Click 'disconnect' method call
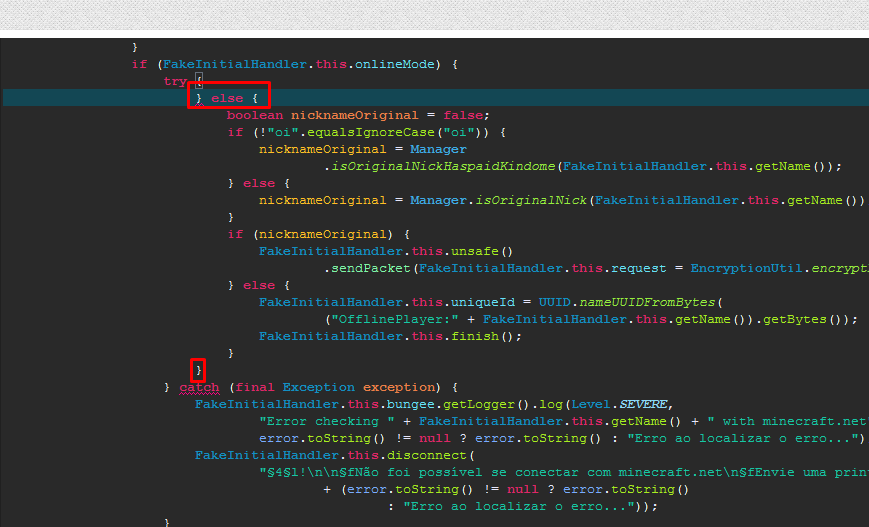The width and height of the screenshot is (869, 527). tap(427, 456)
